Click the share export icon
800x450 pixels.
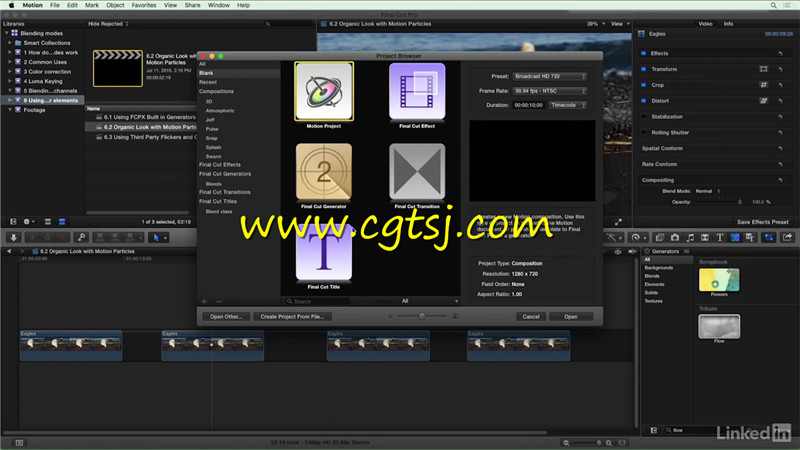click(787, 238)
